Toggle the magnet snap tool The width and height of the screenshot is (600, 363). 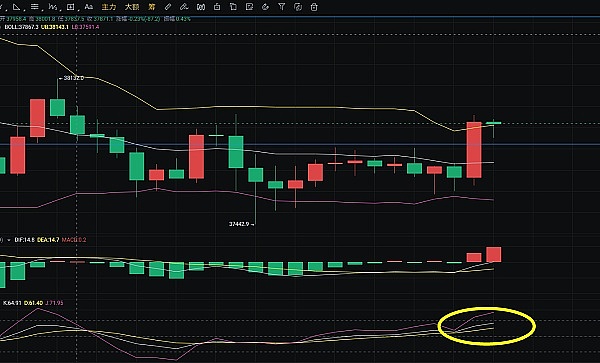click(x=201, y=7)
